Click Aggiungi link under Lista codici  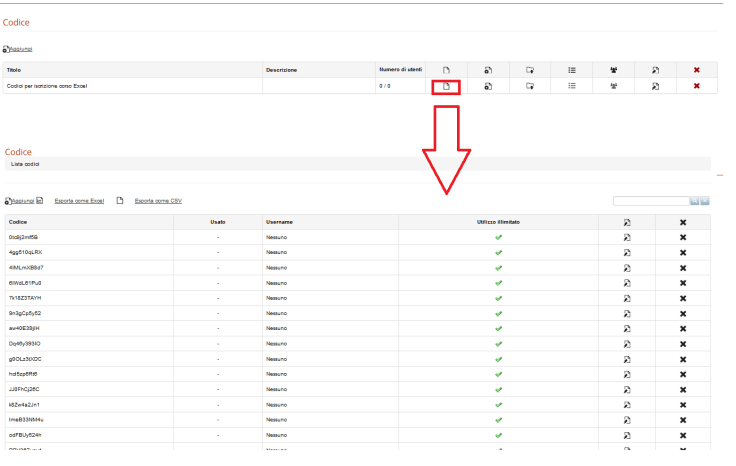pyautogui.click(x=21, y=201)
